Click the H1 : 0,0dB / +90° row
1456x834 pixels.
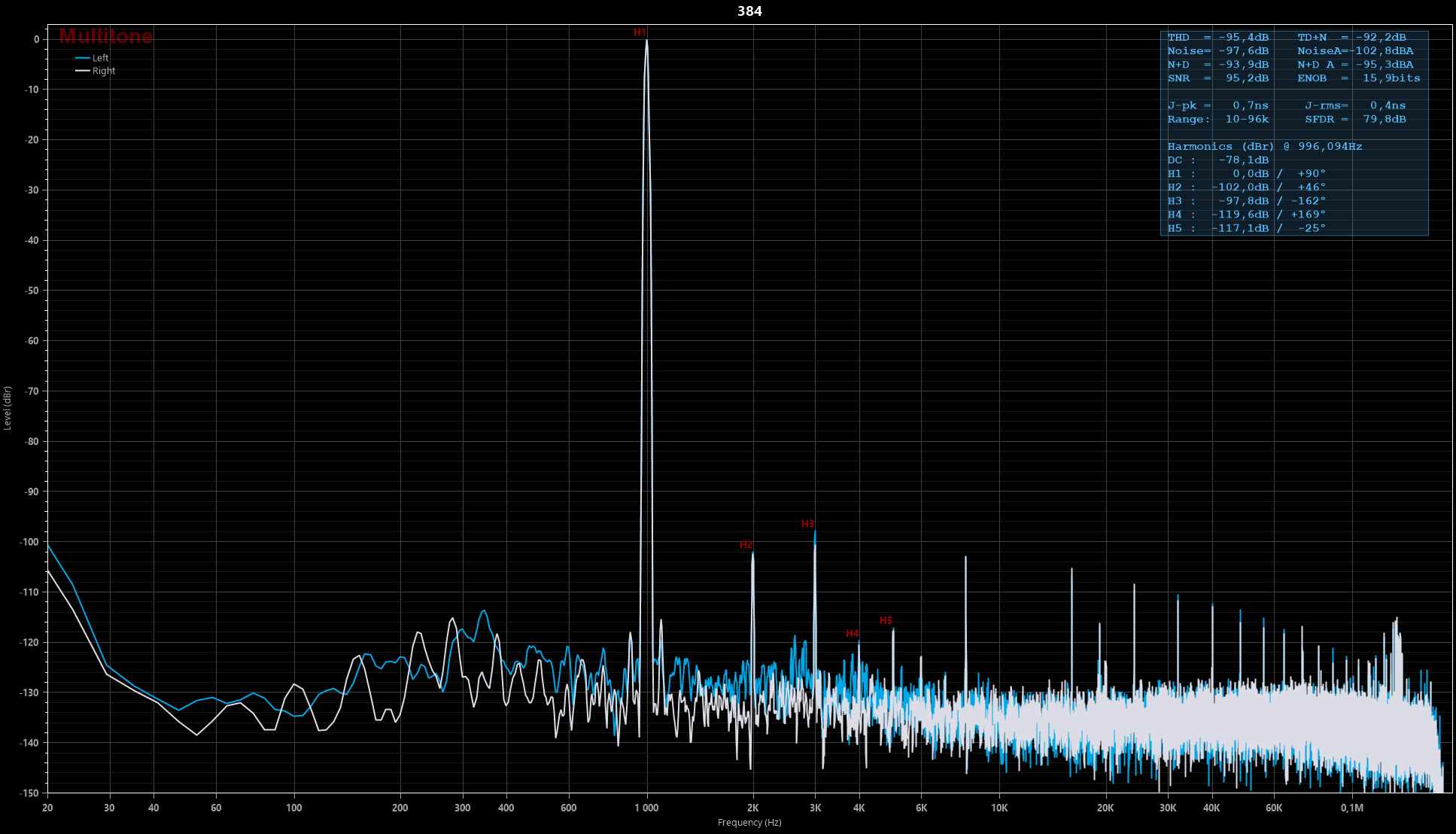1247,173
